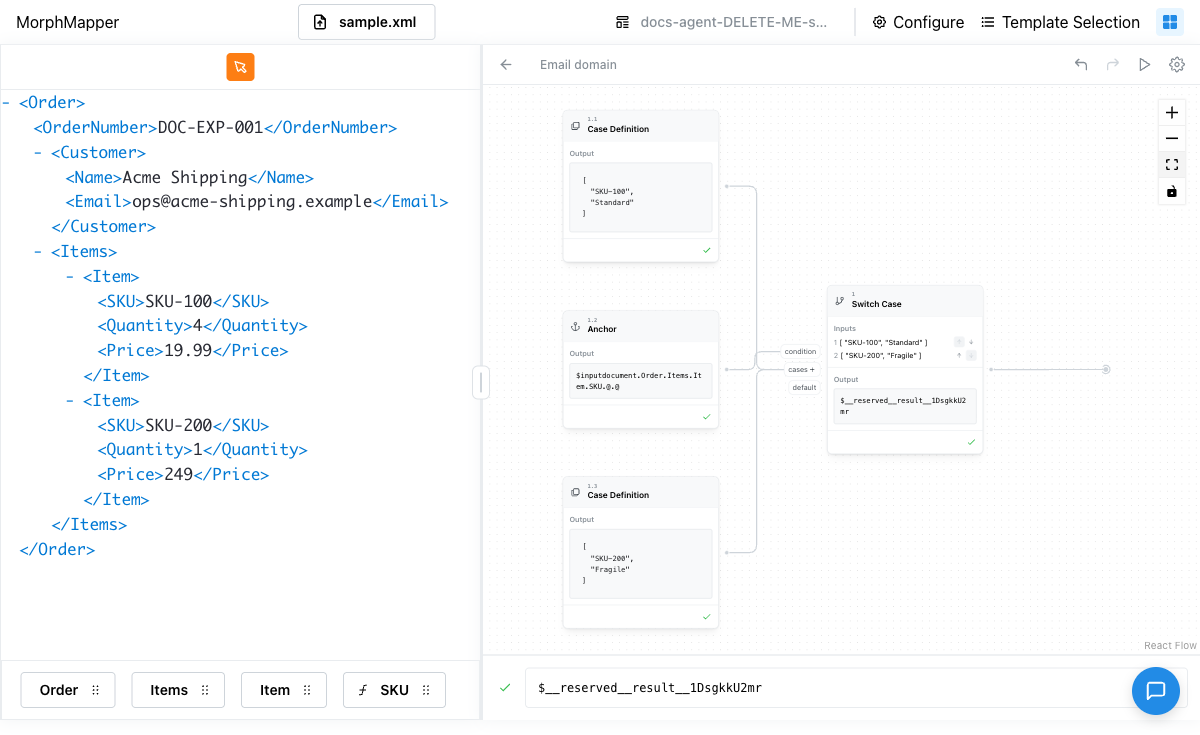Open the Configure menu
1200x735 pixels.
tap(918, 22)
